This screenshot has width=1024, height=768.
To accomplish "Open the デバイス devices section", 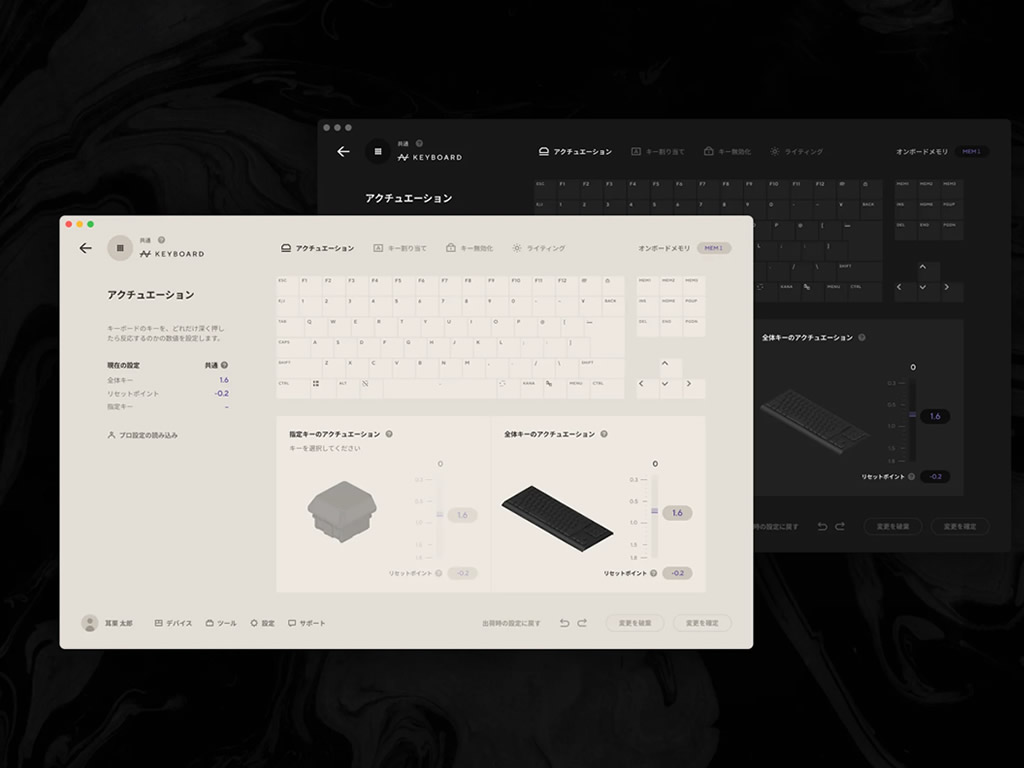I will pos(173,623).
